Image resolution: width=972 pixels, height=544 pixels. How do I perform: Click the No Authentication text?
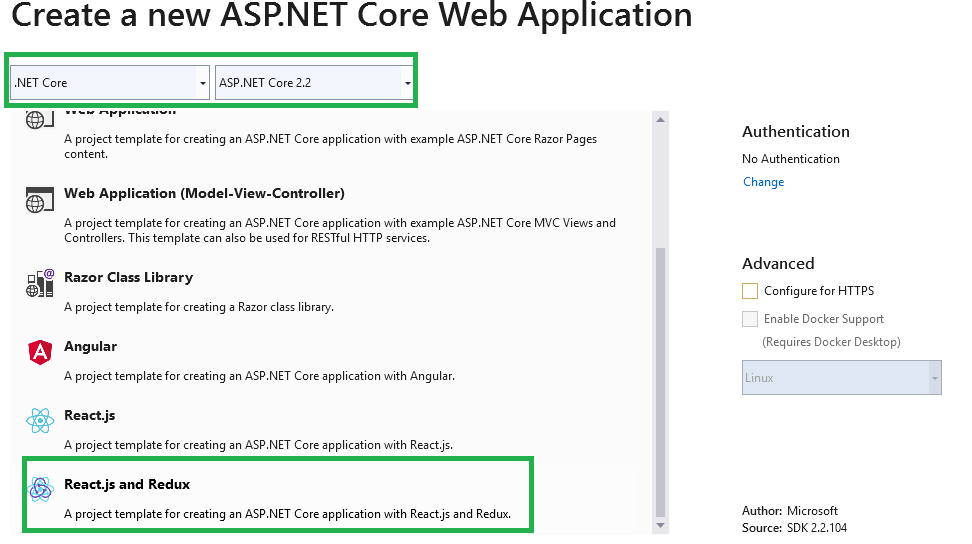click(x=791, y=159)
